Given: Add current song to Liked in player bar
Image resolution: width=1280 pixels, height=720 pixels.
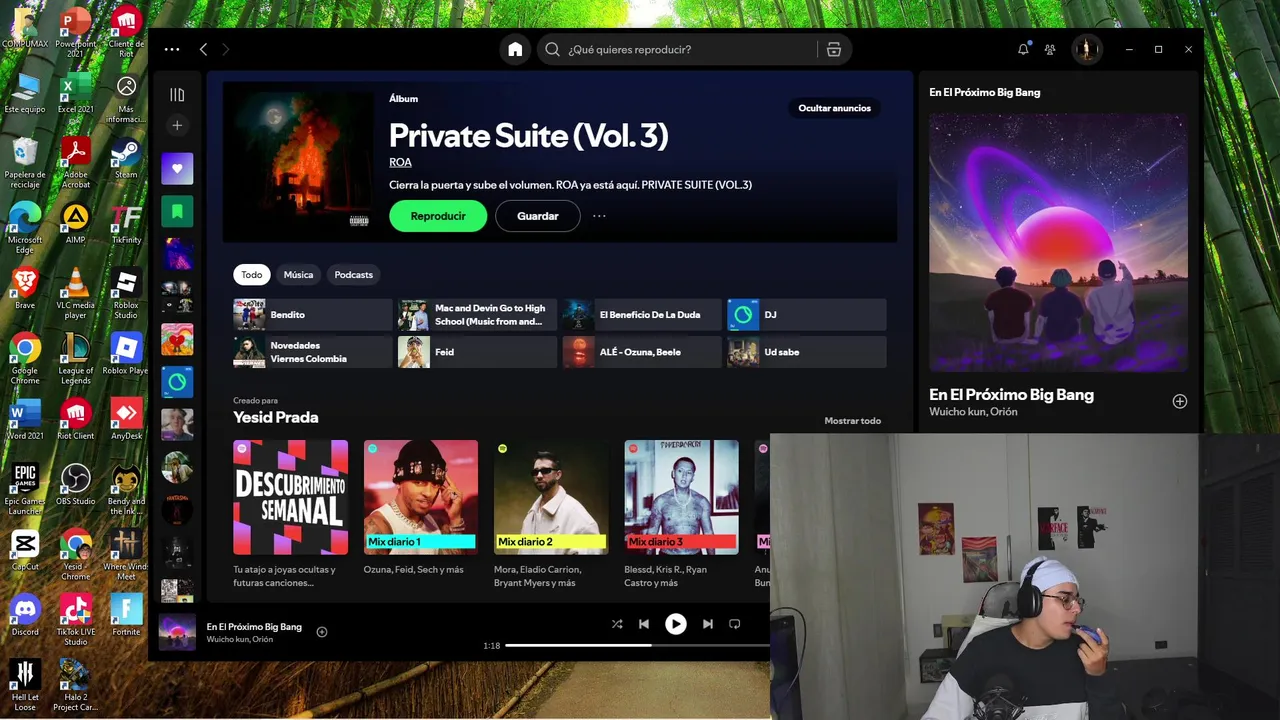Looking at the screenshot, I should pyautogui.click(x=322, y=632).
